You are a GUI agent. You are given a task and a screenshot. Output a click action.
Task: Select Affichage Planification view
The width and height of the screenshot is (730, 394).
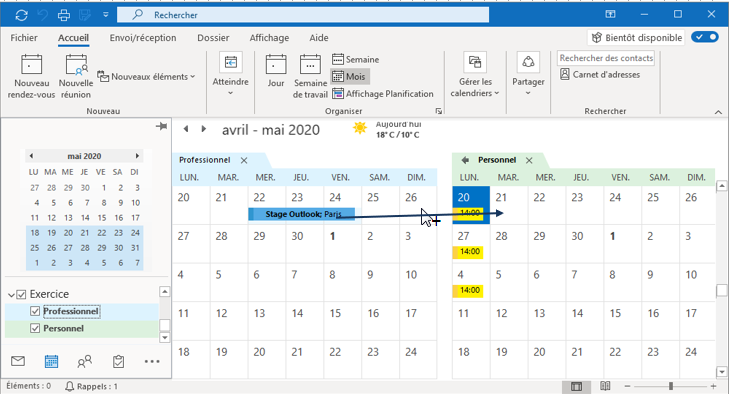click(x=383, y=94)
